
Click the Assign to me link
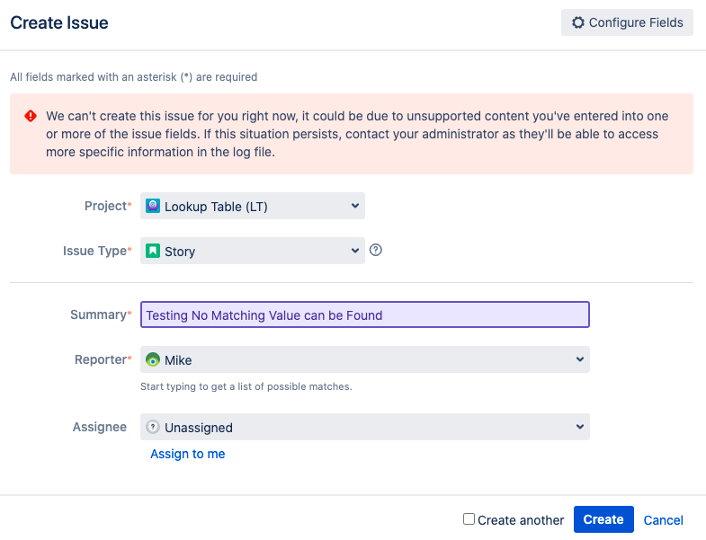188,454
